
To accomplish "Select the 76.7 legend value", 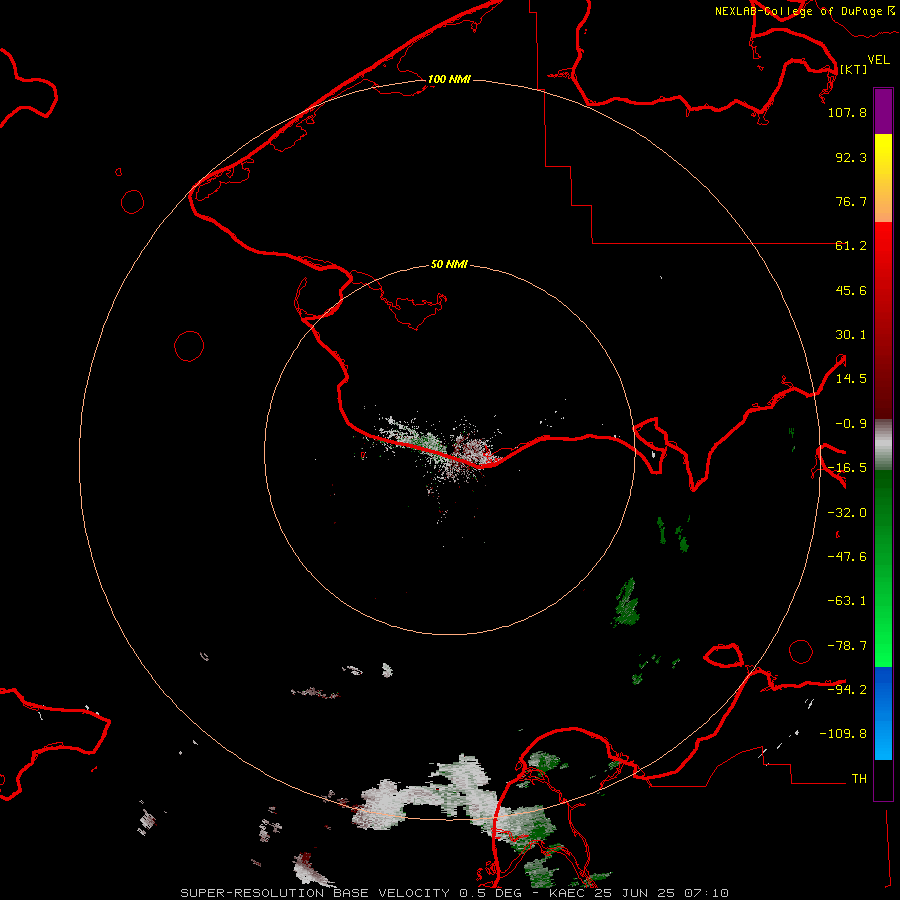I will (851, 201).
